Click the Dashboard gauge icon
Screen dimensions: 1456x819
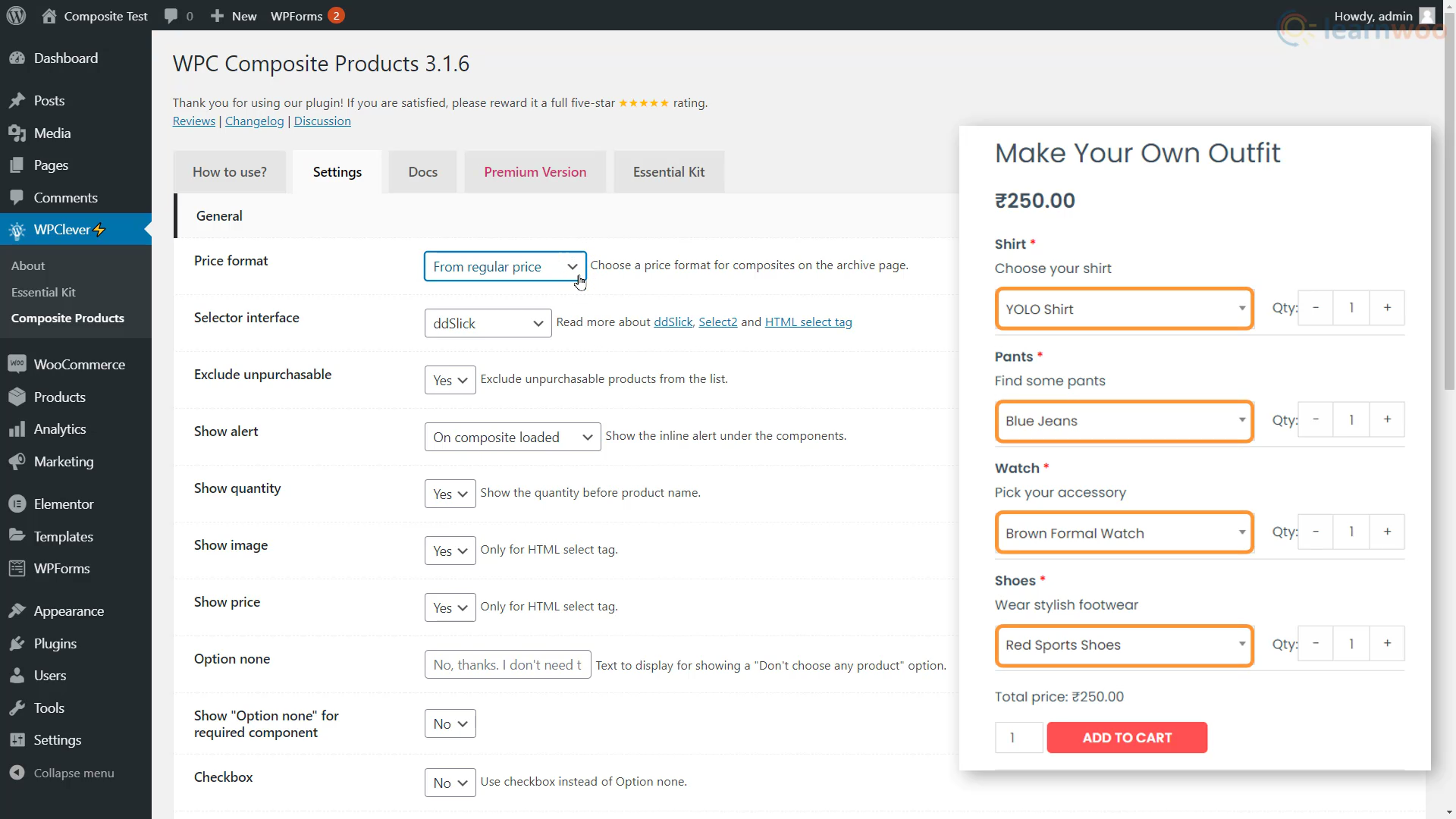(x=17, y=58)
